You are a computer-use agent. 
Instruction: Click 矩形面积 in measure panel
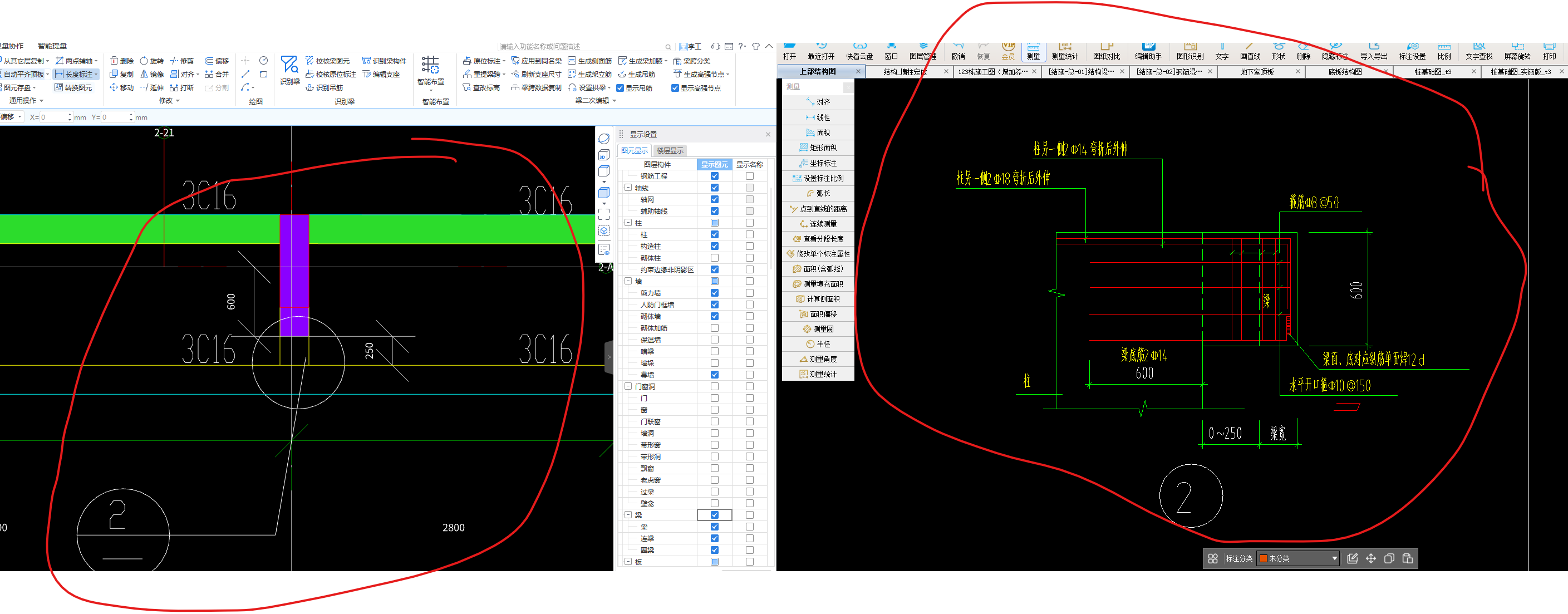click(x=818, y=148)
